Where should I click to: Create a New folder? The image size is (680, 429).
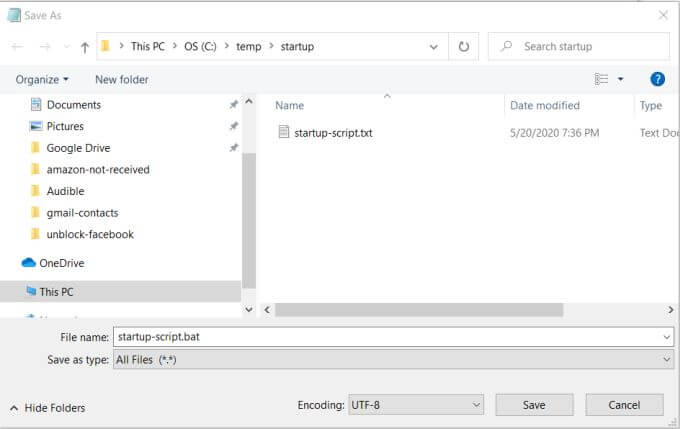pos(122,80)
